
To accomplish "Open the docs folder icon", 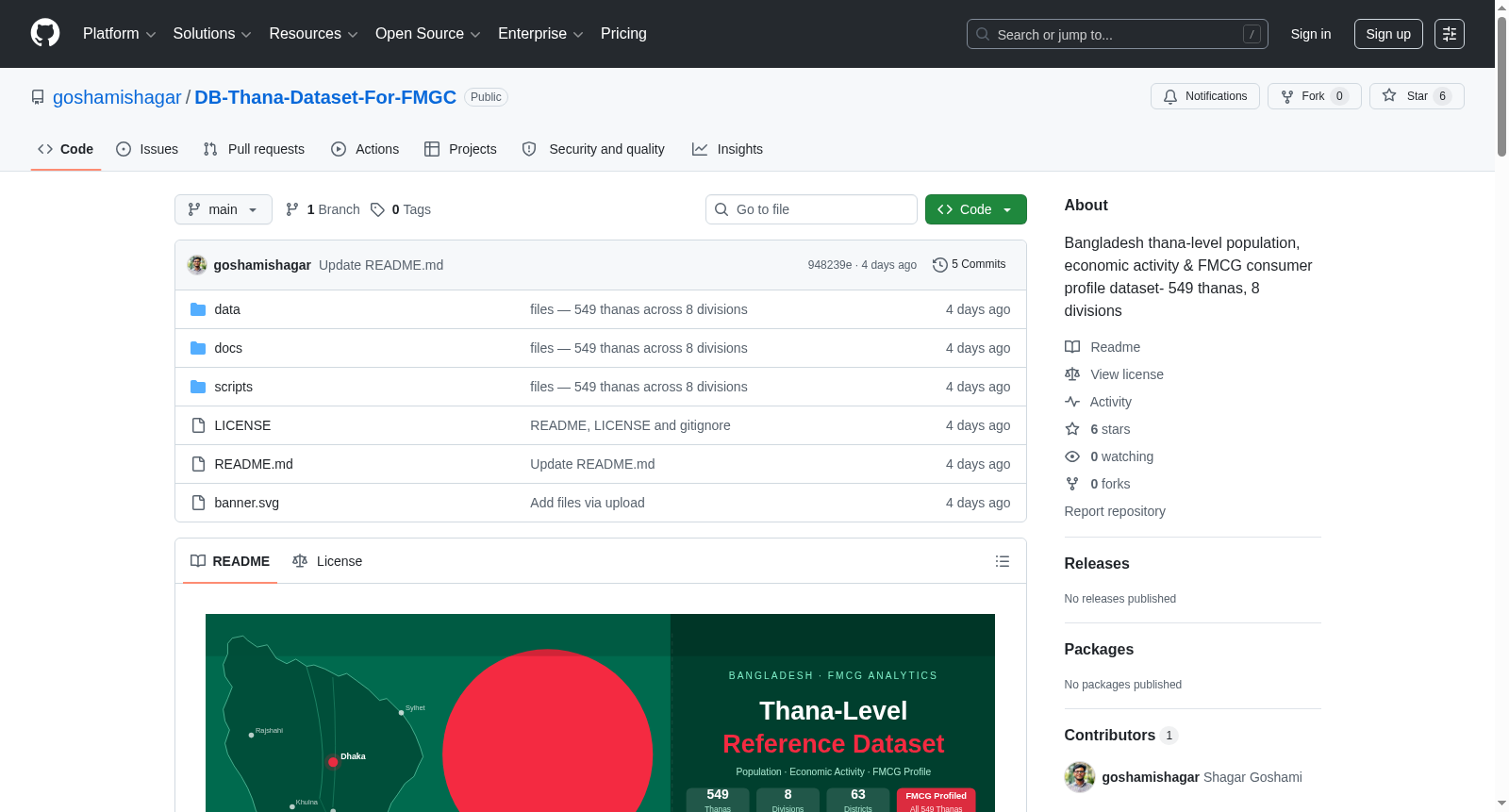I will tap(198, 348).
